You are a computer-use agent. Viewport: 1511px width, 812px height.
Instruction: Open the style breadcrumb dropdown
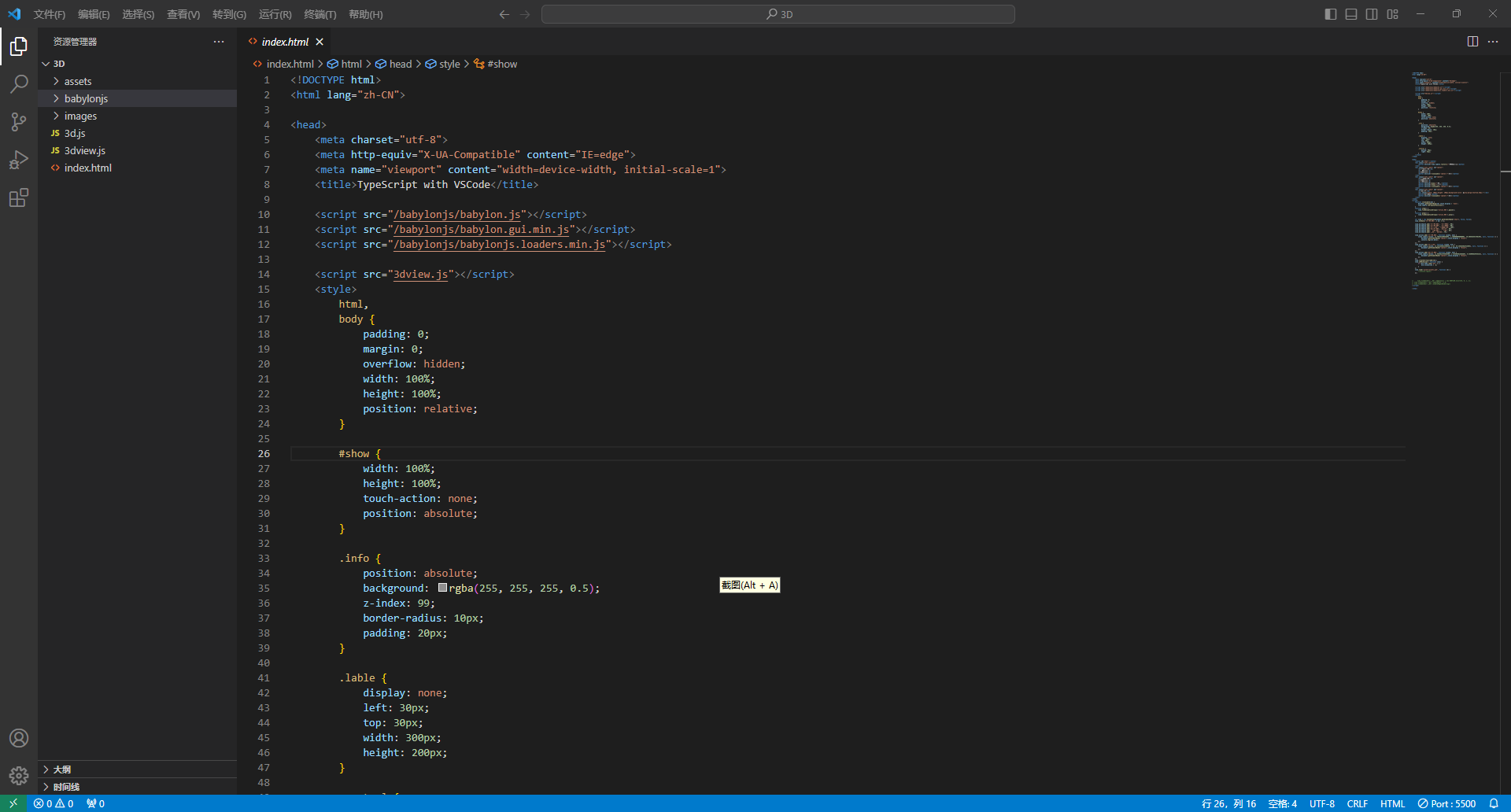coord(443,65)
